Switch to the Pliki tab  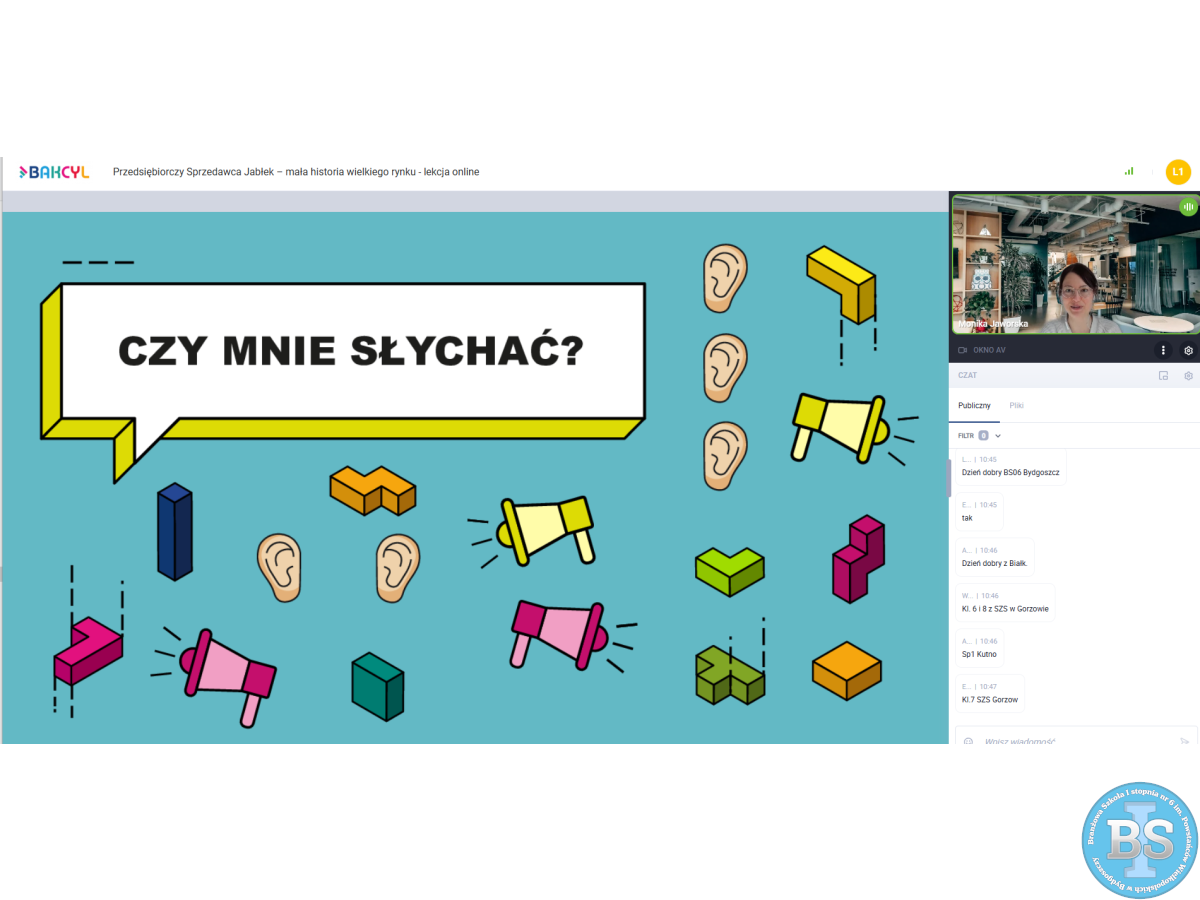click(1016, 405)
